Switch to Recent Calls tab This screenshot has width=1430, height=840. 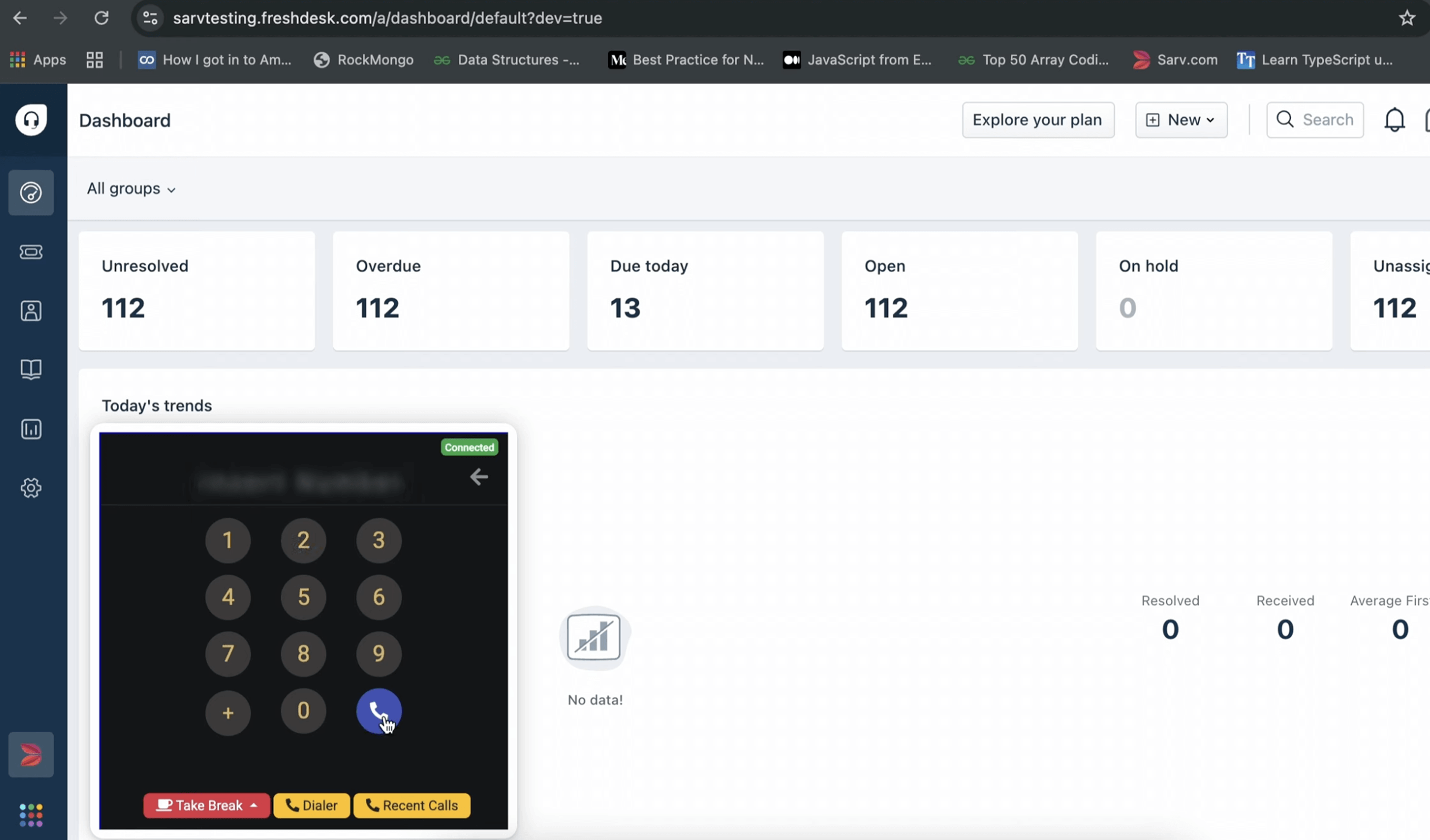tap(412, 805)
